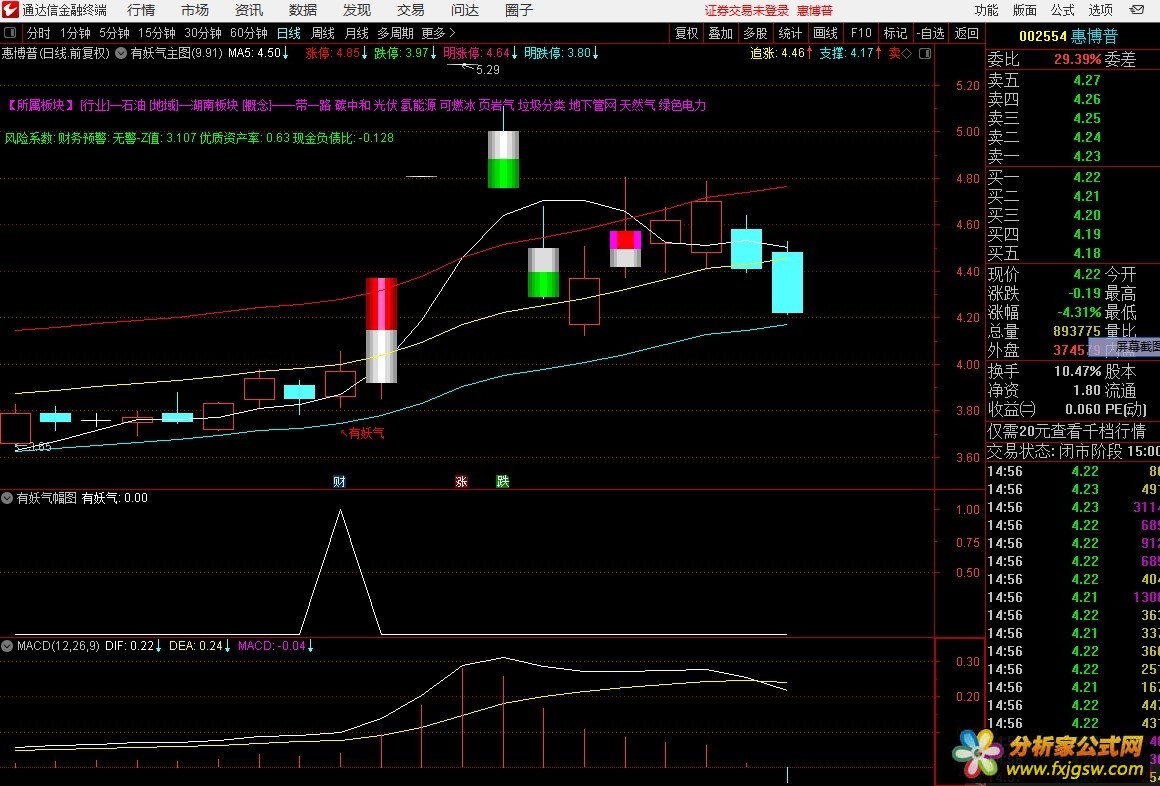The height and width of the screenshot is (786, 1160).
Task: Click the 统计 statistics button
Action: tap(790, 33)
